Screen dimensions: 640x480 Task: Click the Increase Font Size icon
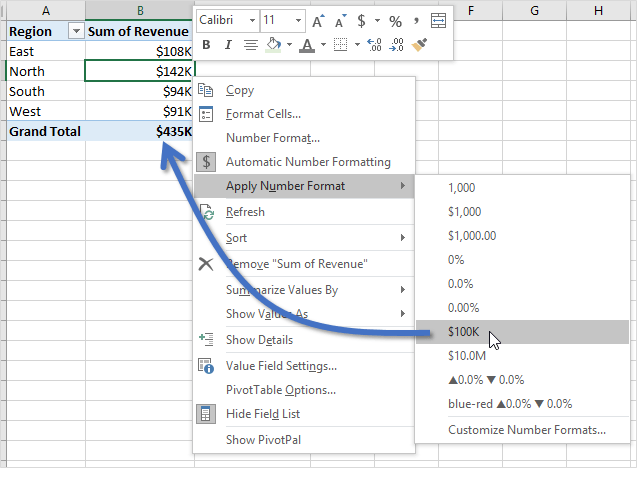[x=318, y=21]
